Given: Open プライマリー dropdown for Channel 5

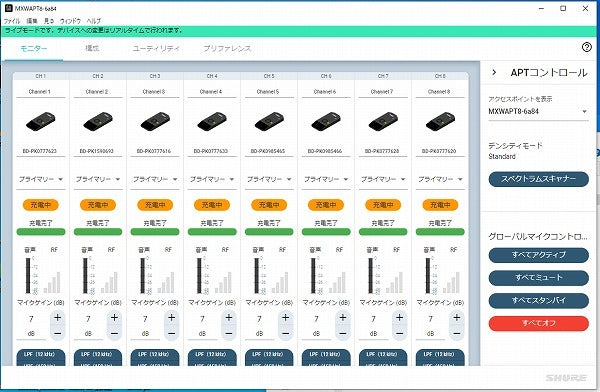Looking at the screenshot, I should click(x=269, y=179).
